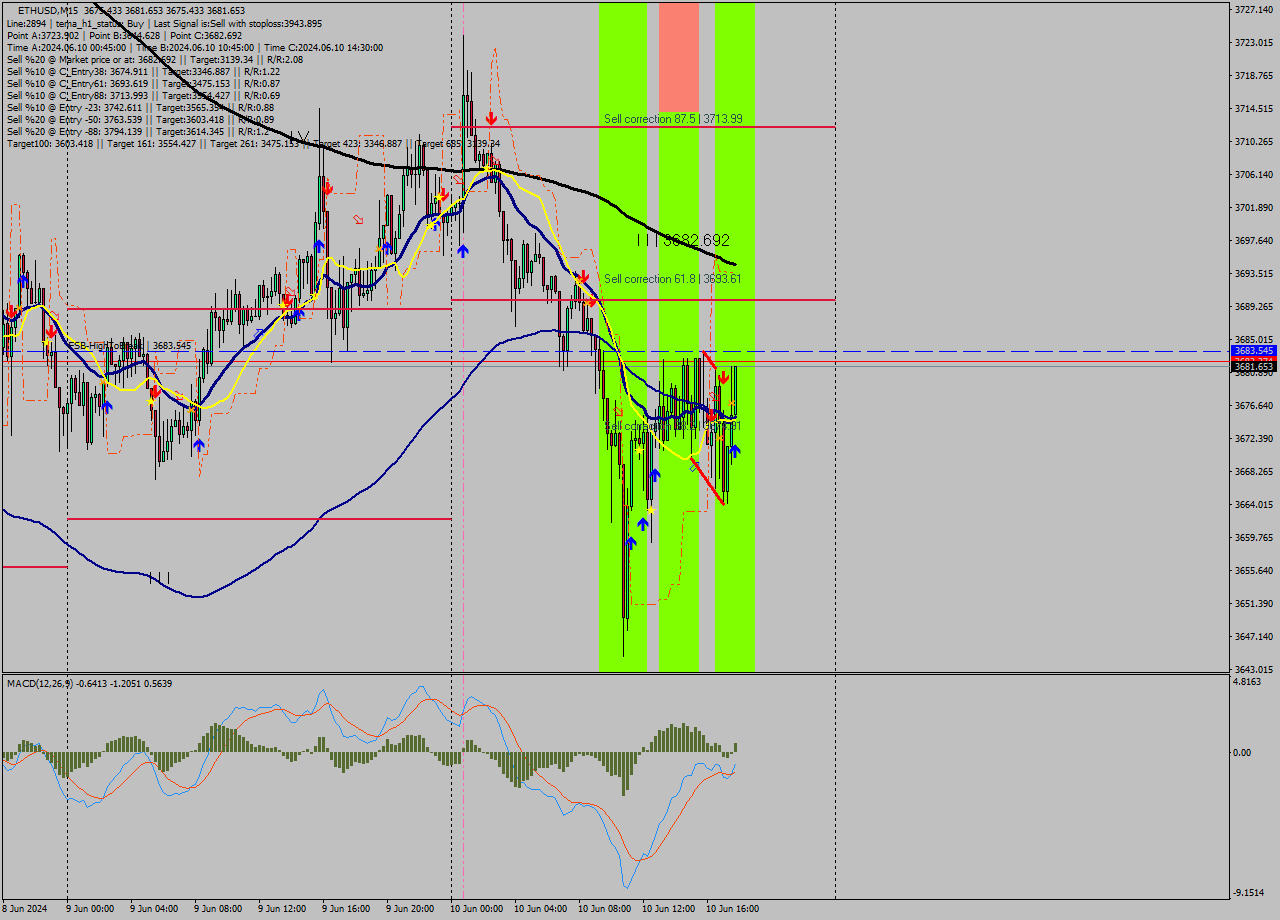The width and height of the screenshot is (1280, 920).
Task: Click the blue price tag 3683.545 on axis
Action: [1253, 351]
